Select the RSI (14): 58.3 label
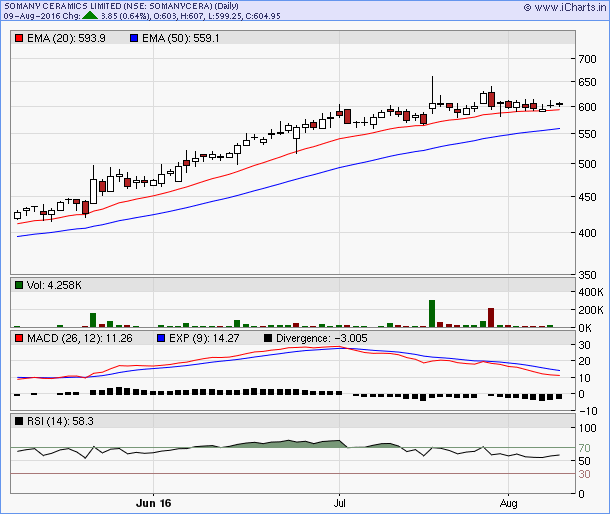 click(x=60, y=421)
